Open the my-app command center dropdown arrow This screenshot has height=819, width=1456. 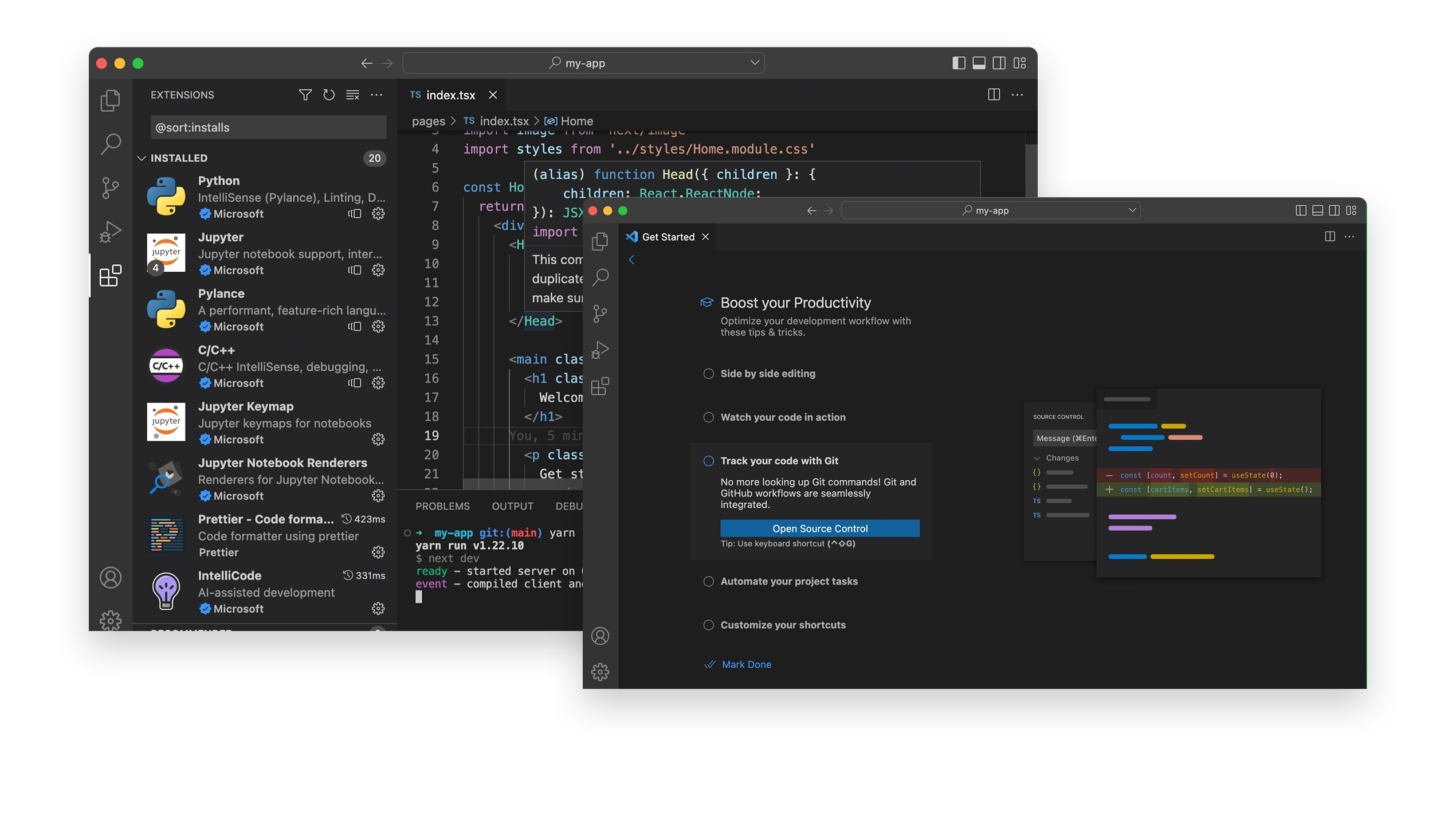tap(755, 62)
